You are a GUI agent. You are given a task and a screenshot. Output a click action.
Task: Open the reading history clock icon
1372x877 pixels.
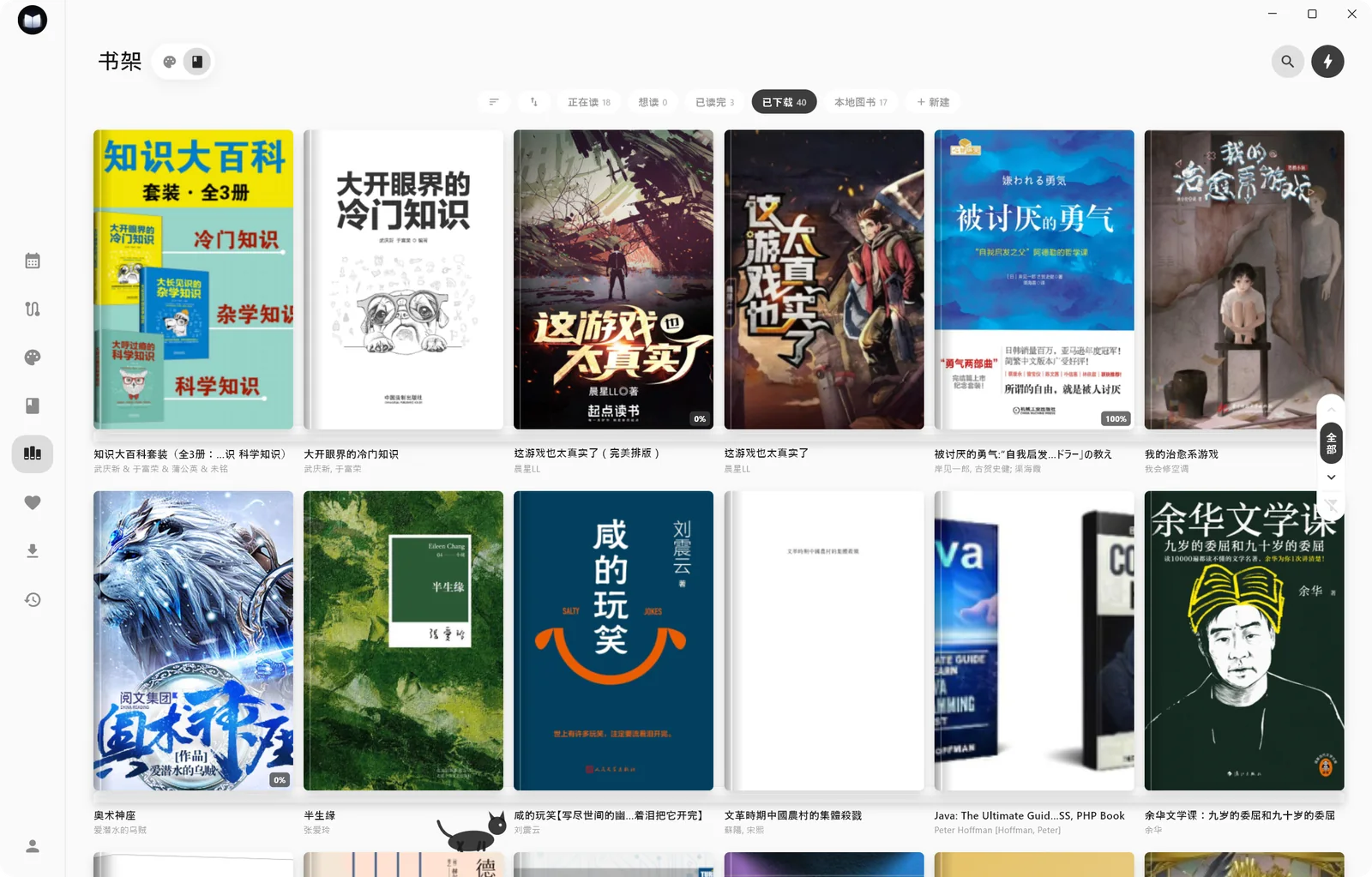pyautogui.click(x=33, y=599)
